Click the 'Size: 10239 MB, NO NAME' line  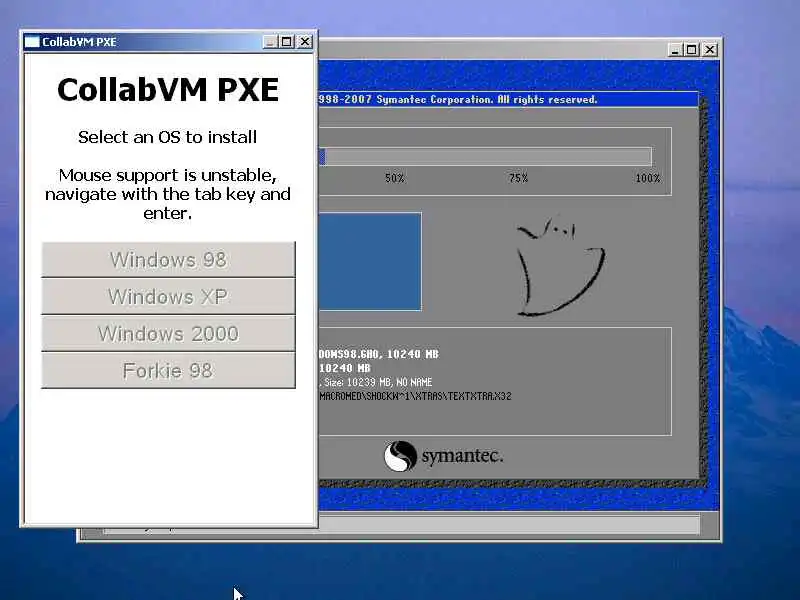pyautogui.click(x=378, y=382)
